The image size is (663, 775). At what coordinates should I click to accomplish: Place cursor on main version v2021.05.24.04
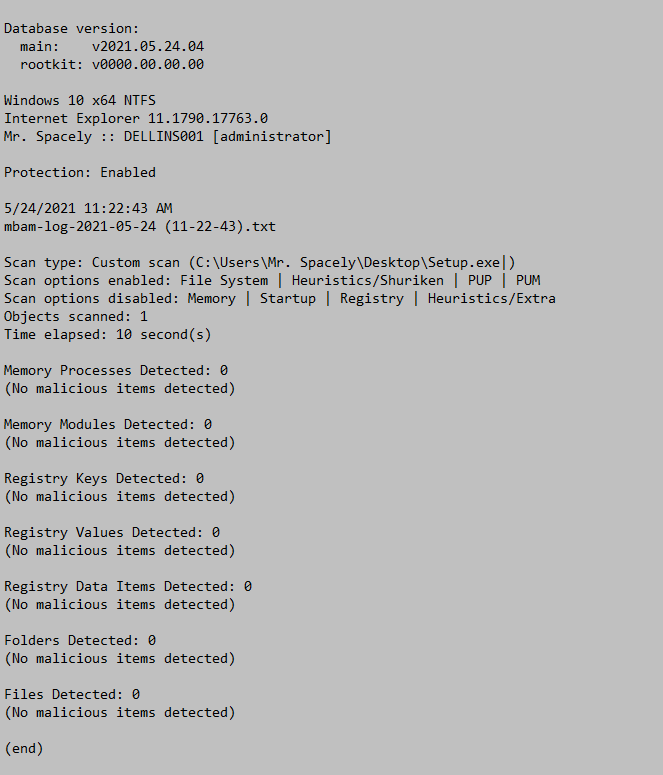148,46
